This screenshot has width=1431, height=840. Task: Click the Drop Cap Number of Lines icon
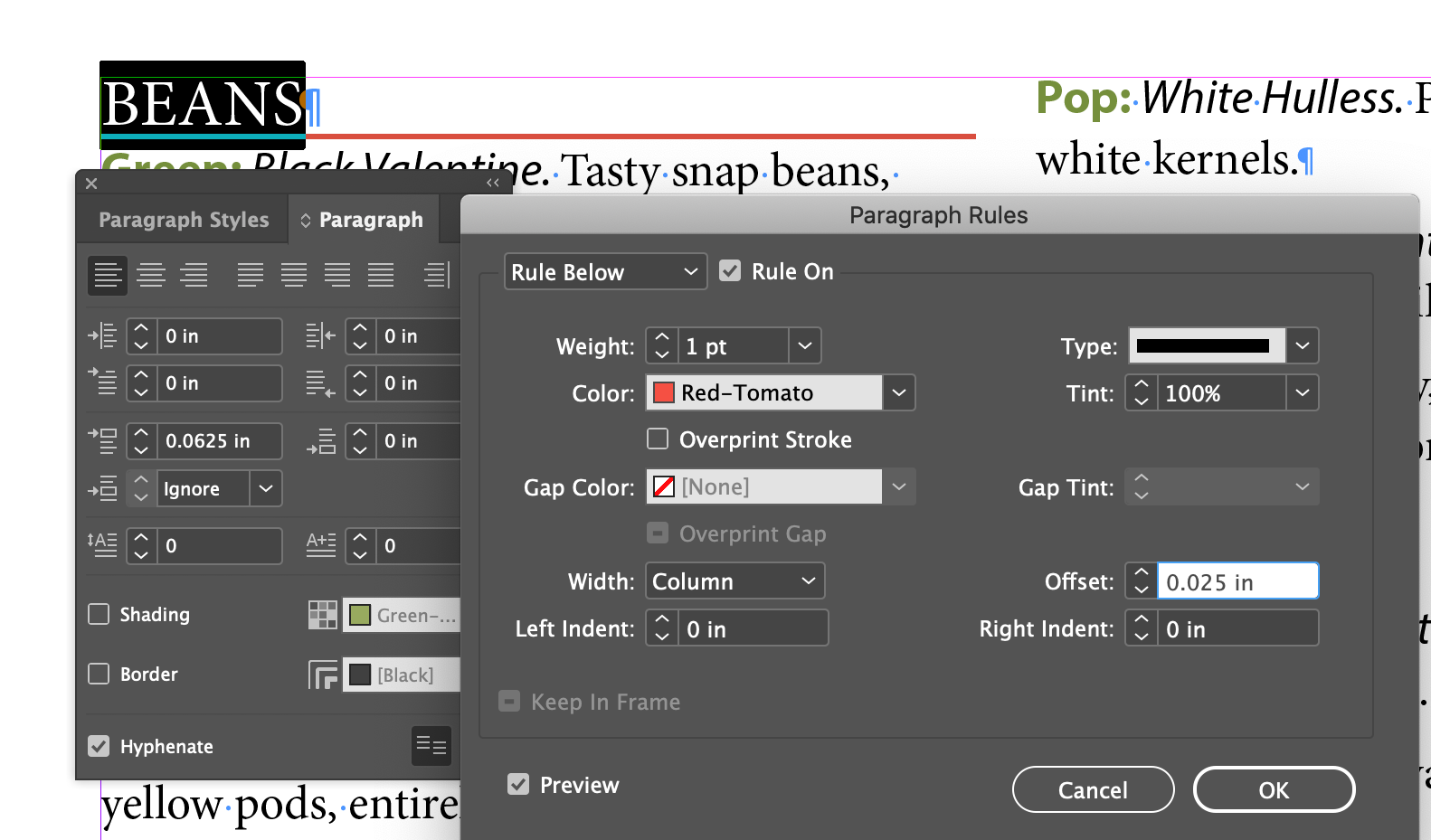point(102,544)
